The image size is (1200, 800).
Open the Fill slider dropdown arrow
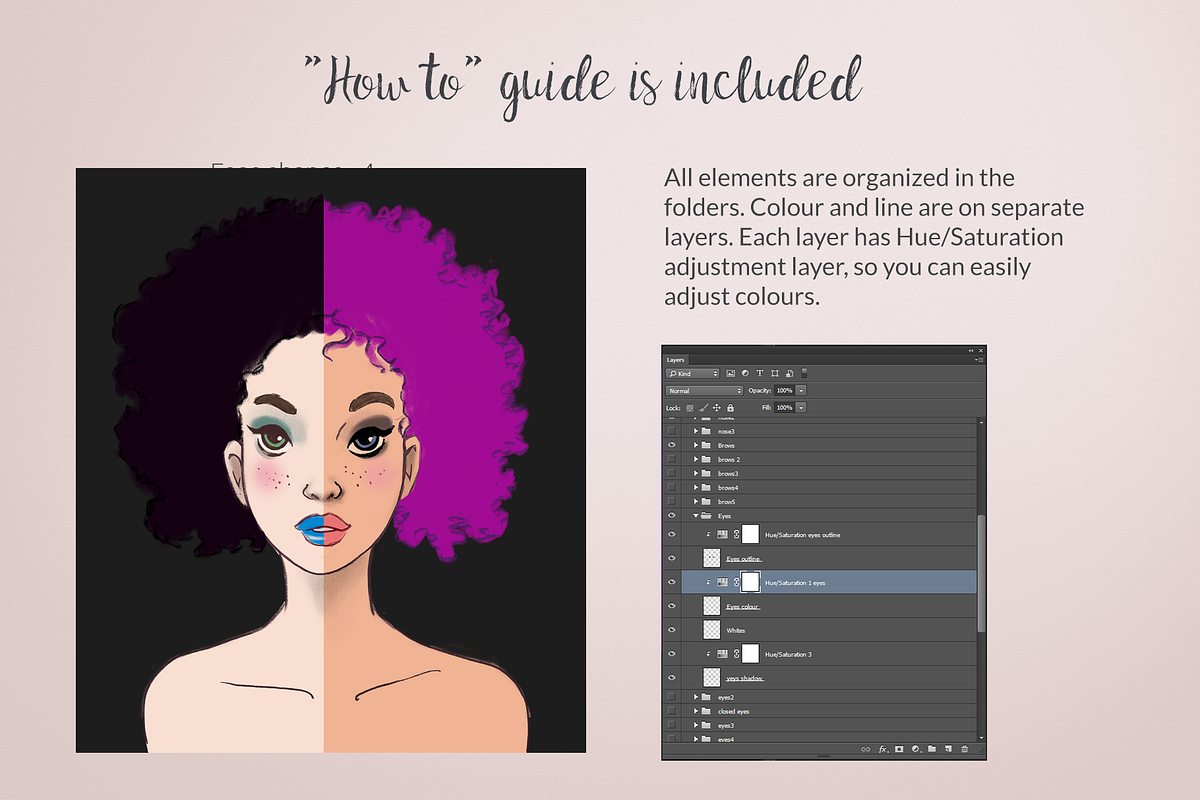801,408
